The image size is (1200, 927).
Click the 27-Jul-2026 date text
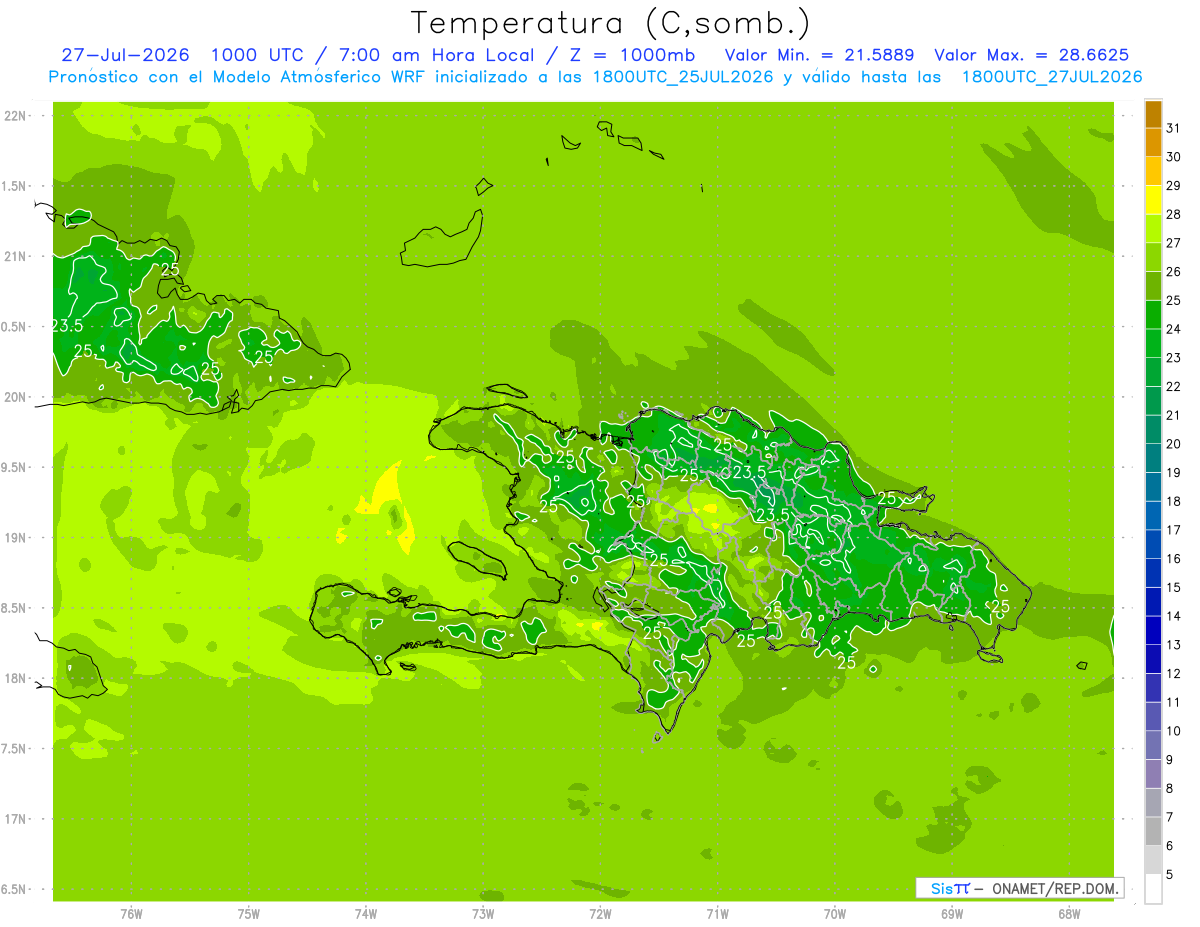(125, 55)
